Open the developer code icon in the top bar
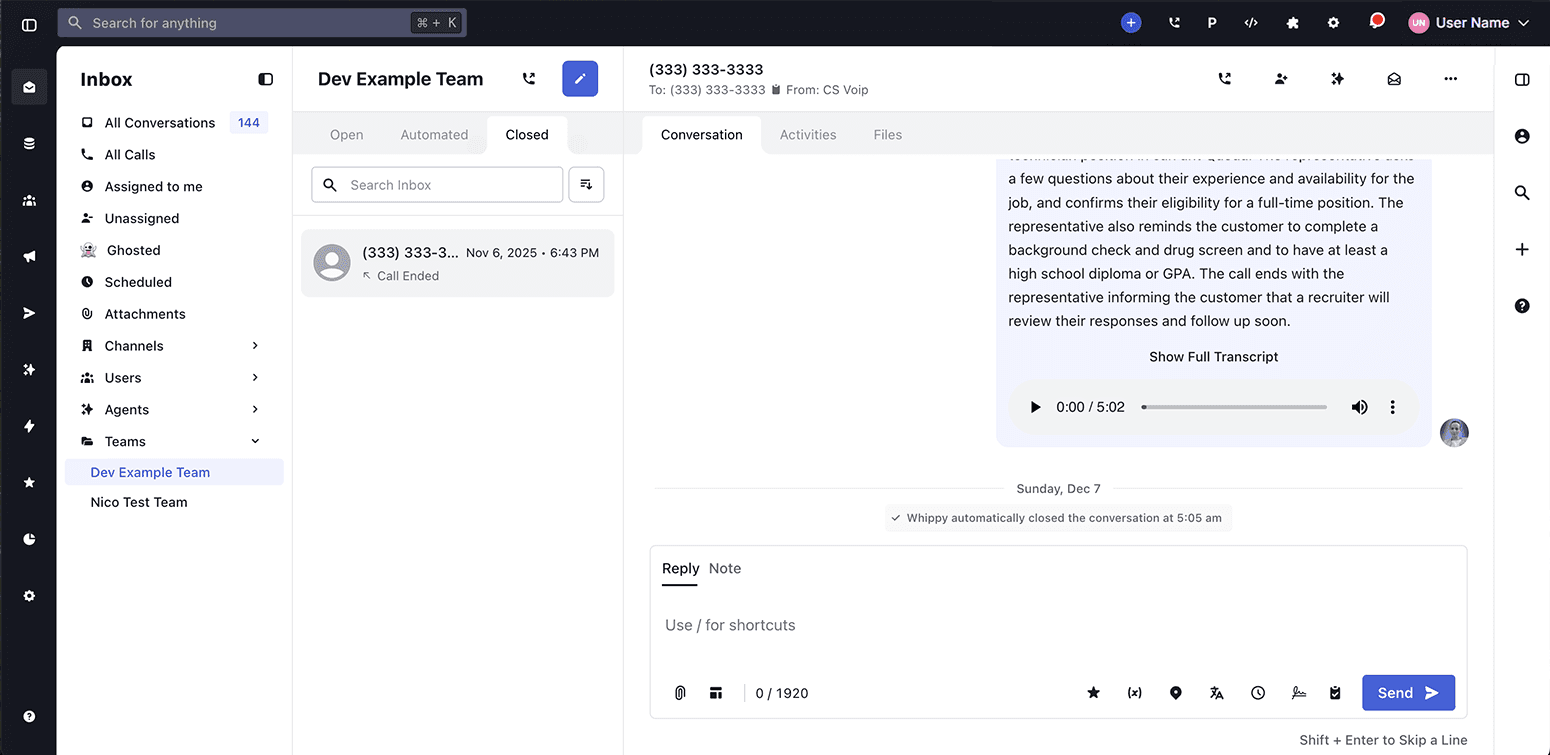 click(1251, 21)
